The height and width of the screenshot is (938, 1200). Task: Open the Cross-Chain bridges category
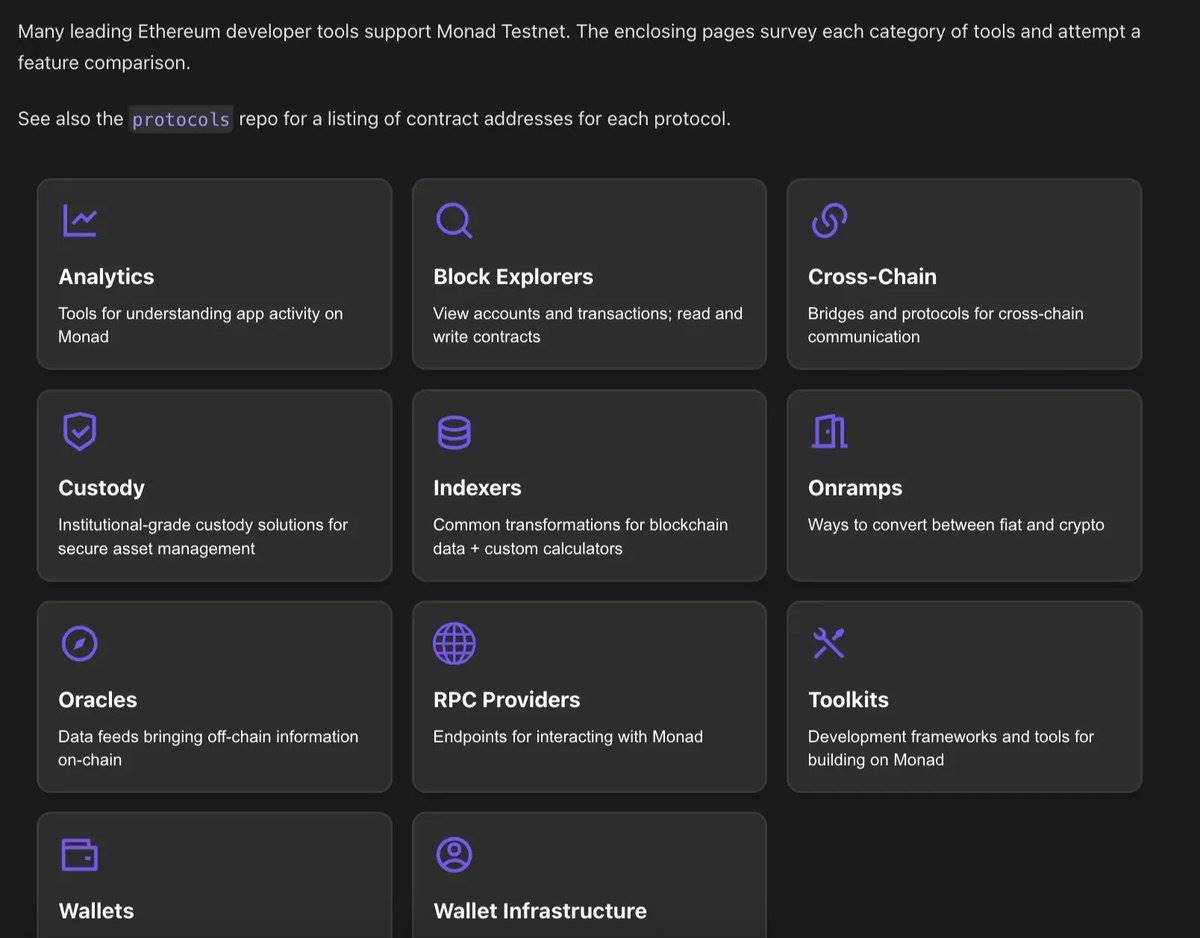[x=963, y=273]
